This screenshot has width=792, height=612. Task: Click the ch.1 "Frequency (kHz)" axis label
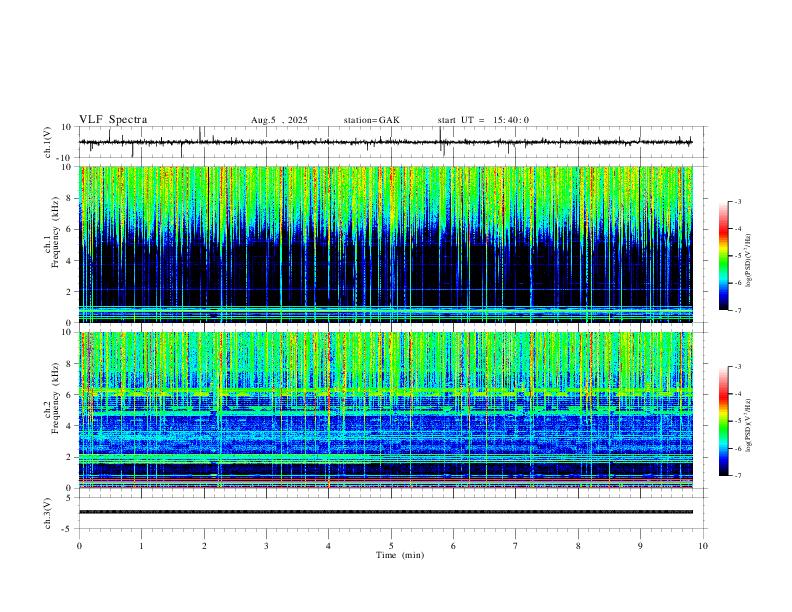pyautogui.click(x=56, y=233)
